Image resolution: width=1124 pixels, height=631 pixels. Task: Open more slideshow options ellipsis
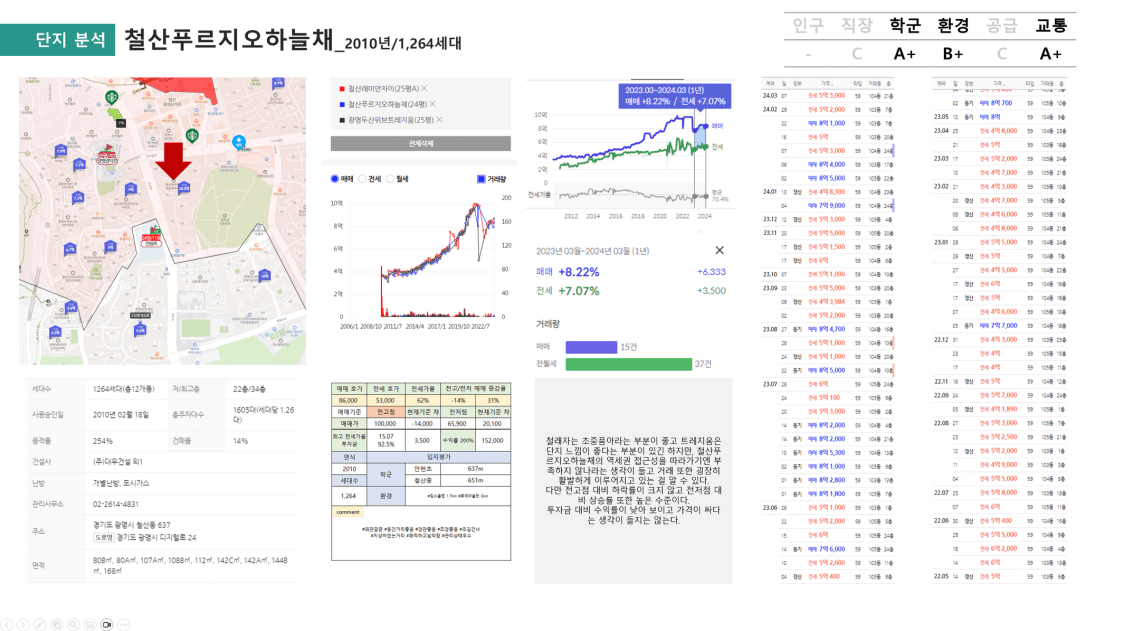tap(123, 625)
